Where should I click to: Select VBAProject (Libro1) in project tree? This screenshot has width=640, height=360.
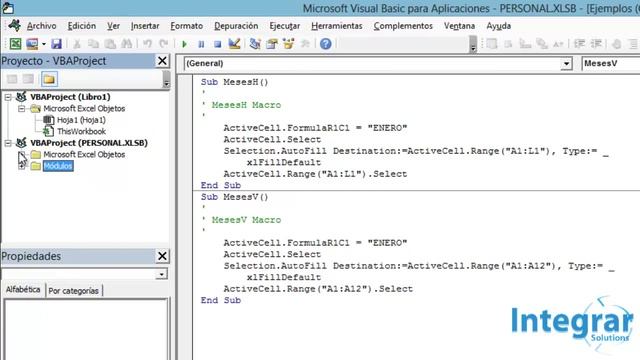coord(70,97)
